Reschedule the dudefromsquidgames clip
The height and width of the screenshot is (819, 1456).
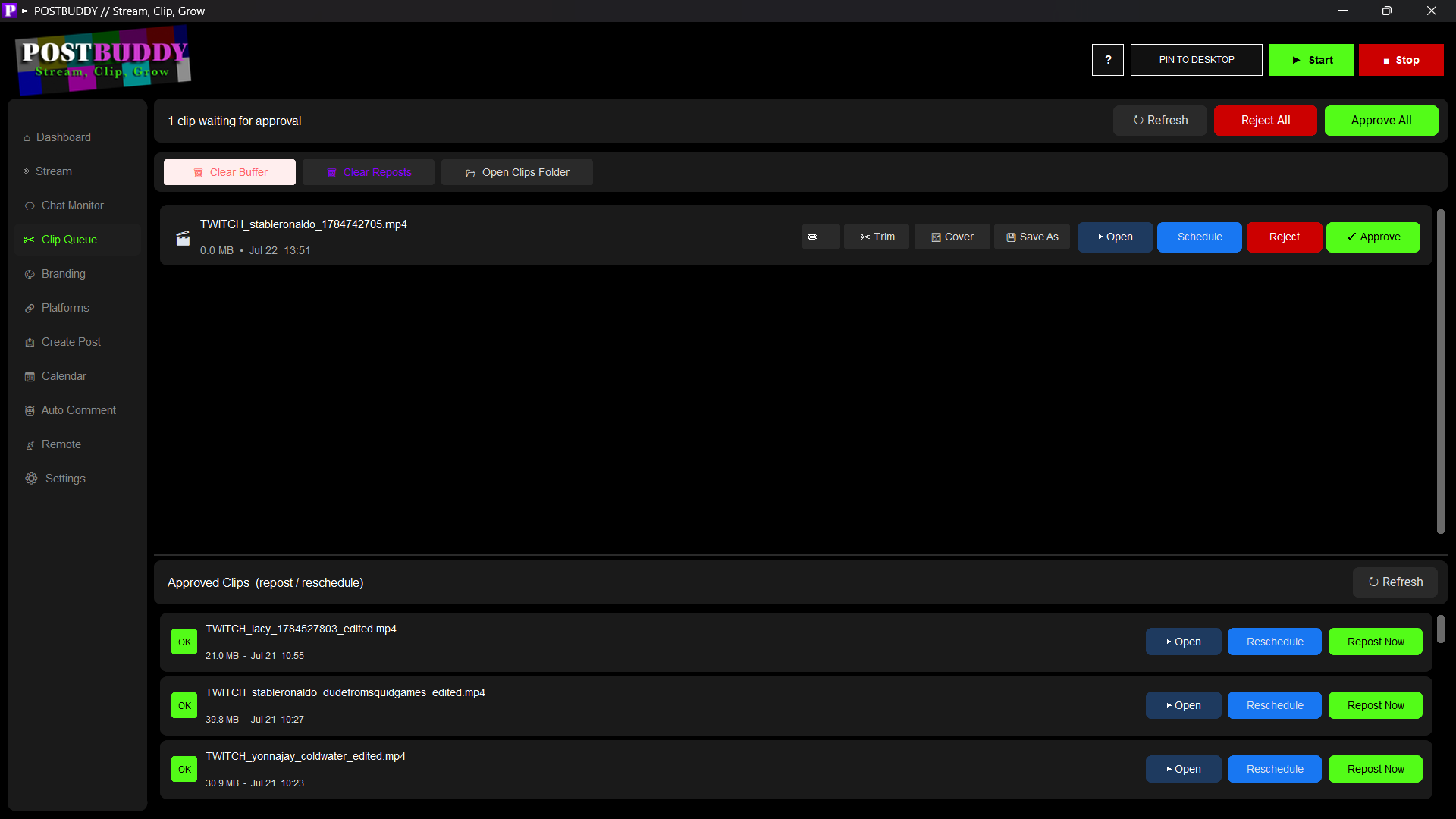1275,705
